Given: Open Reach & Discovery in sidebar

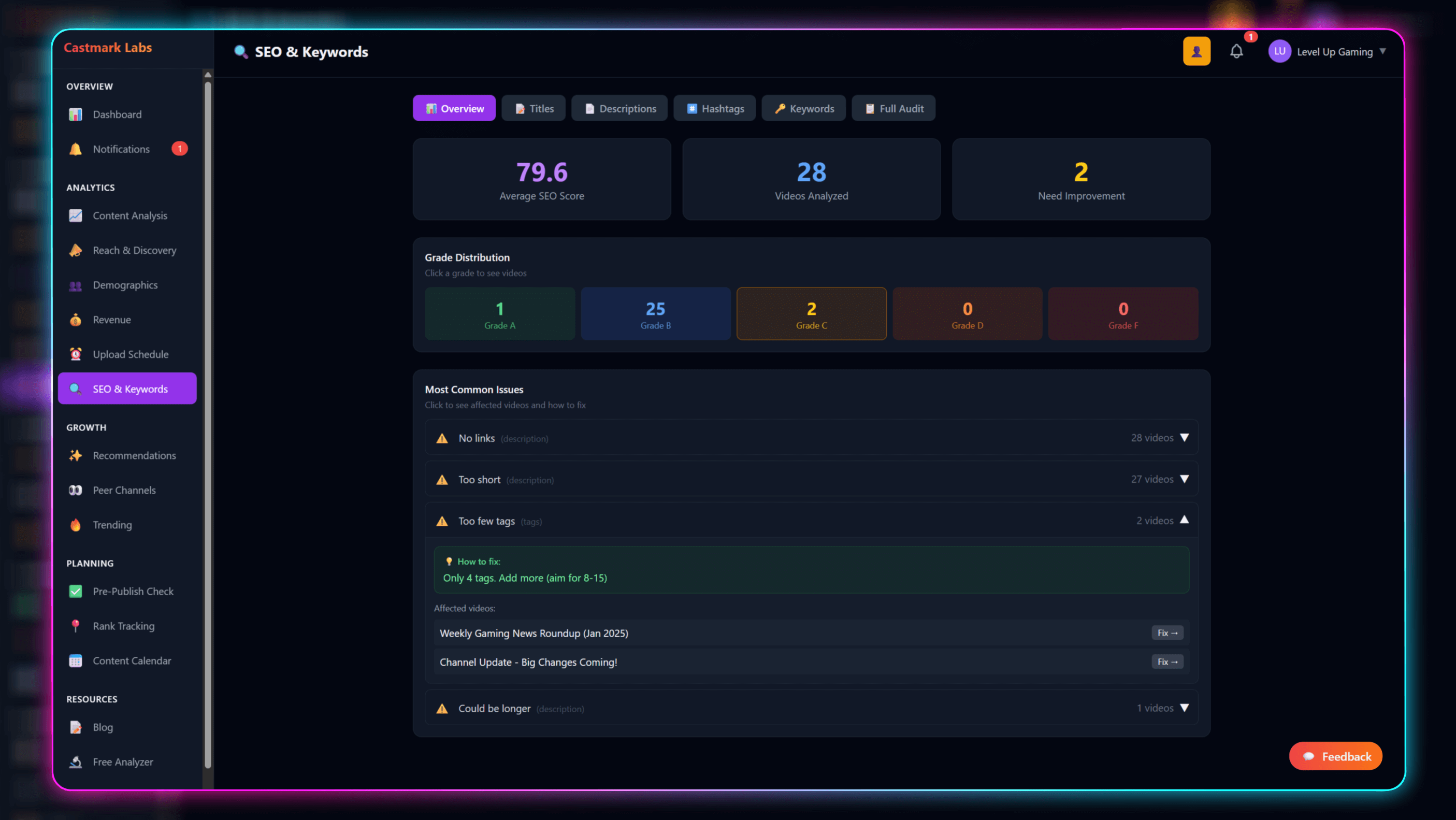Looking at the screenshot, I should (x=134, y=250).
